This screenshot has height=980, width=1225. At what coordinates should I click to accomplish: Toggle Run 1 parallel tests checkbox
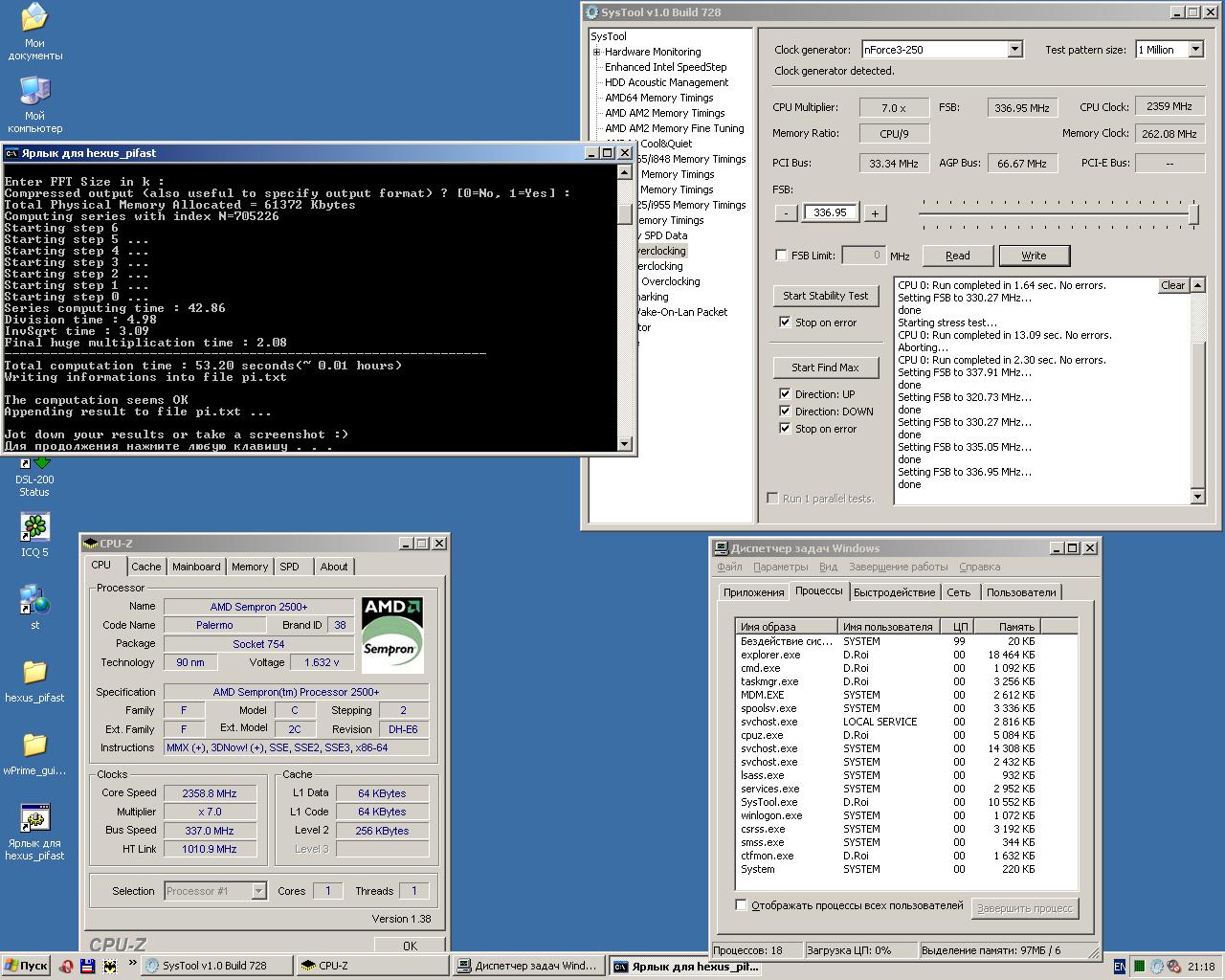coord(772,498)
